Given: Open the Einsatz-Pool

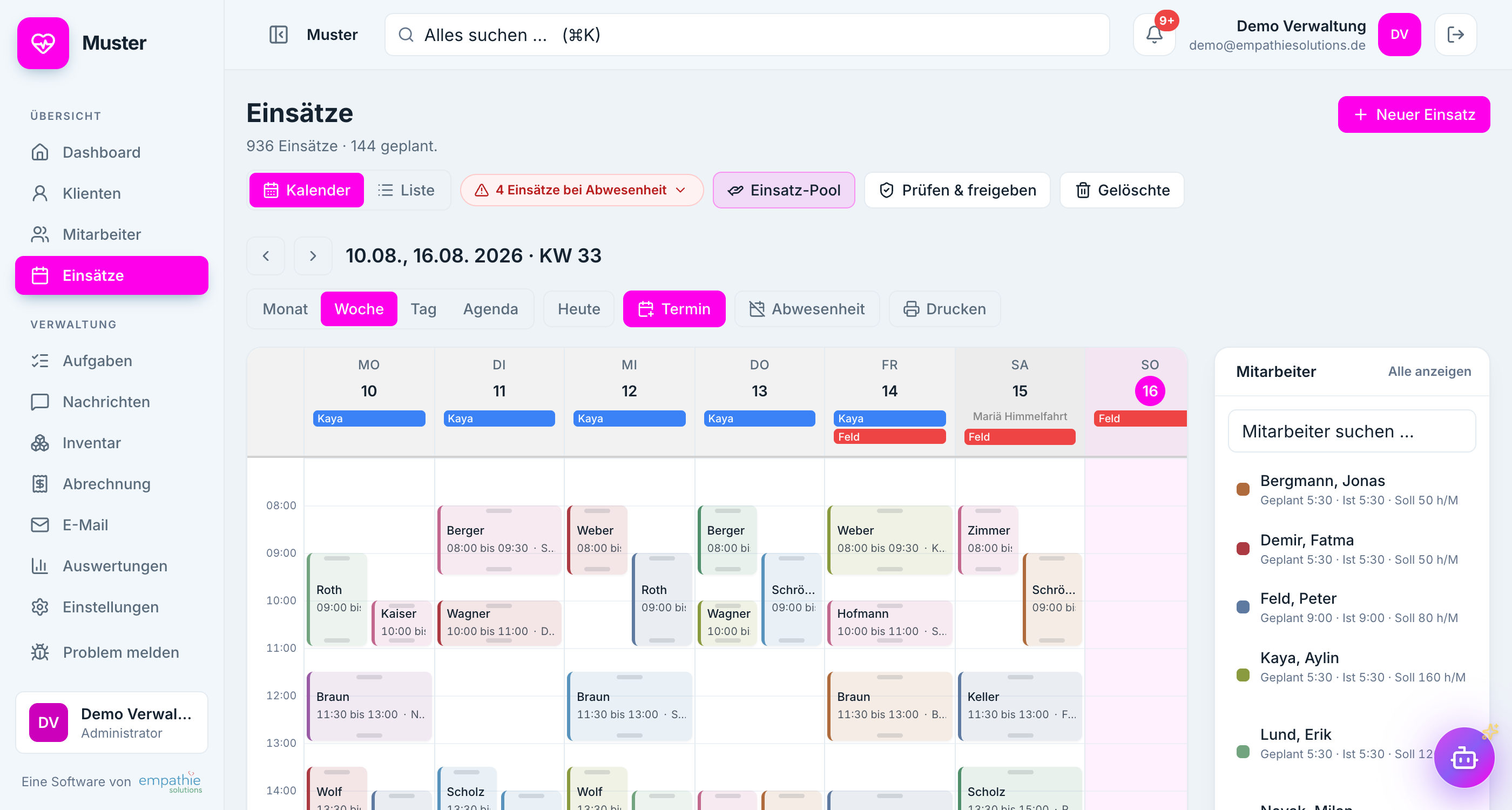Looking at the screenshot, I should pyautogui.click(x=784, y=190).
